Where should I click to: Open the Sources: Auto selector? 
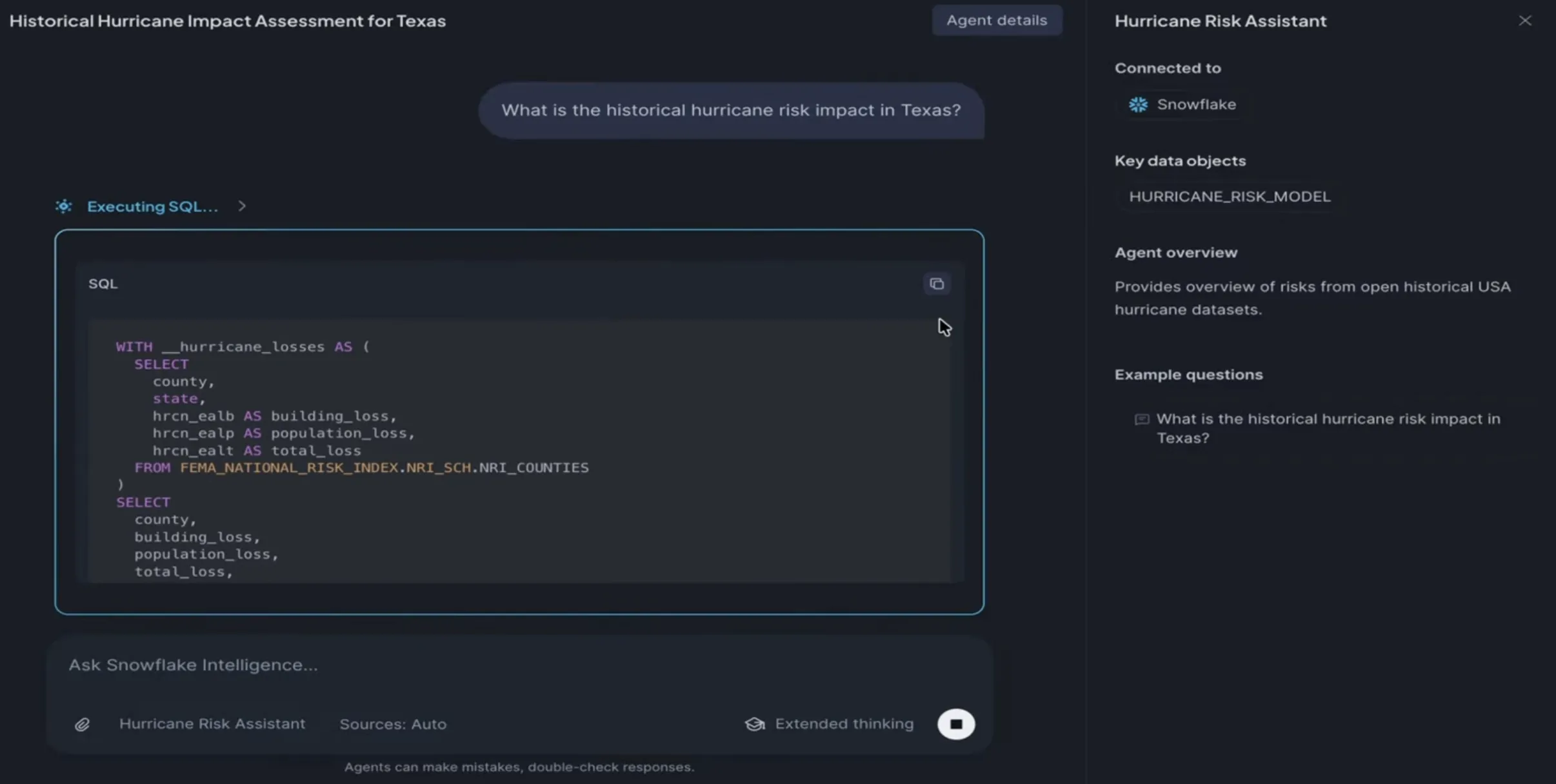(x=393, y=724)
